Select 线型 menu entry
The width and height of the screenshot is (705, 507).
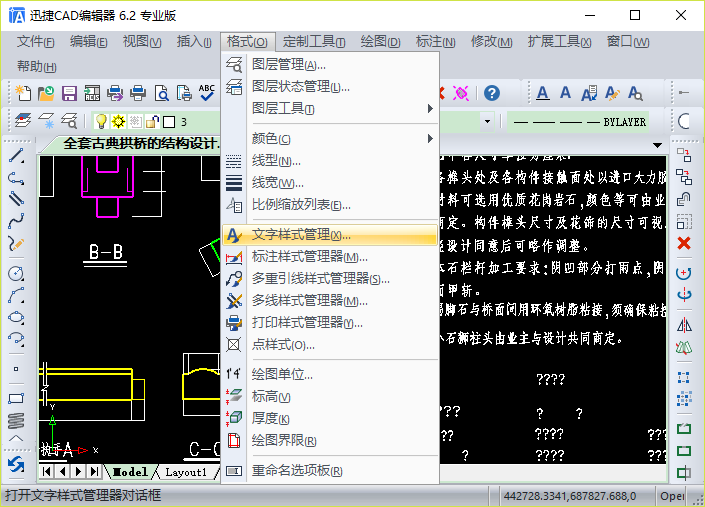[x=330, y=160]
